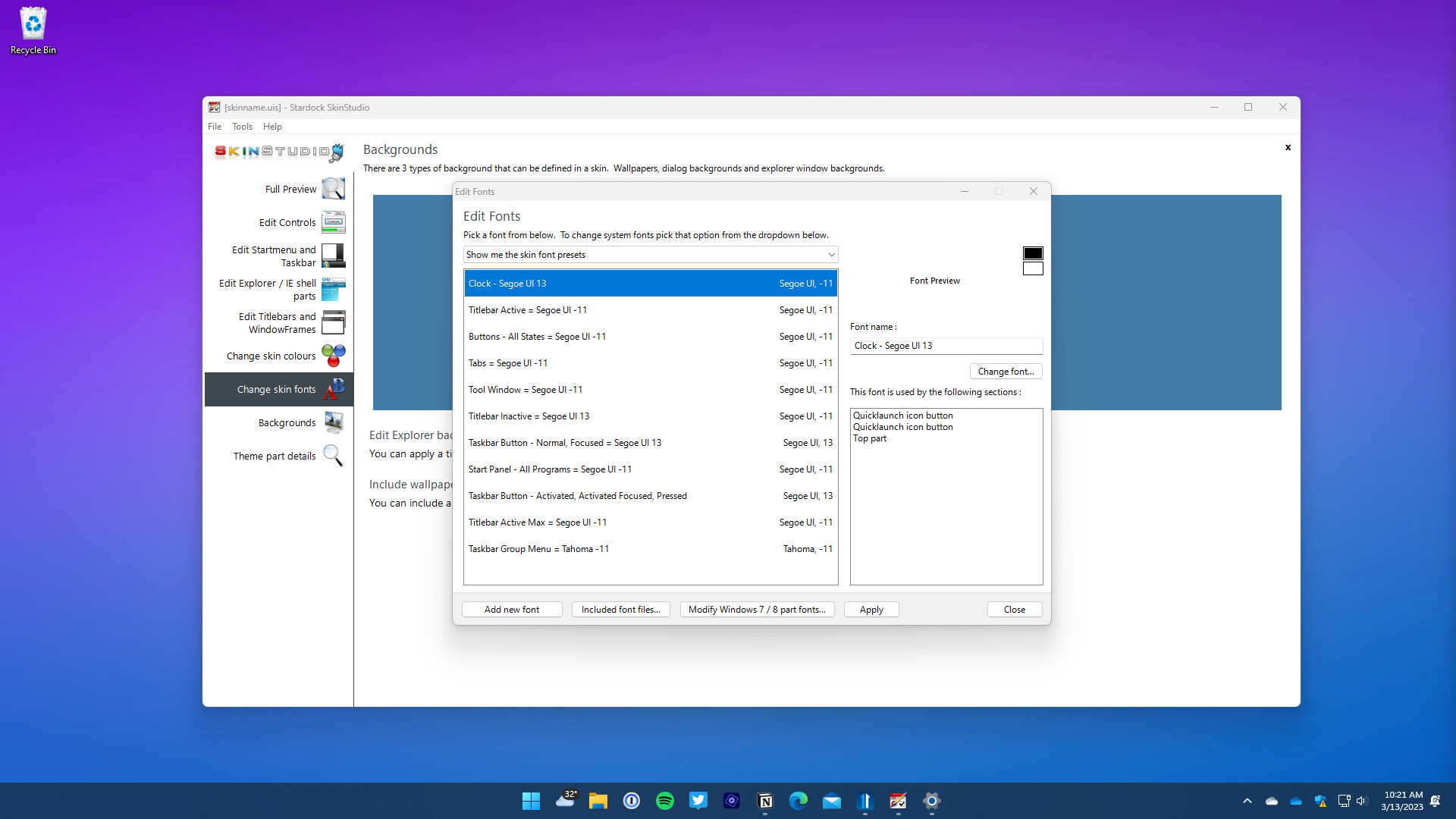Select the Full Preview magnifier icon
The height and width of the screenshot is (819, 1456).
[333, 188]
